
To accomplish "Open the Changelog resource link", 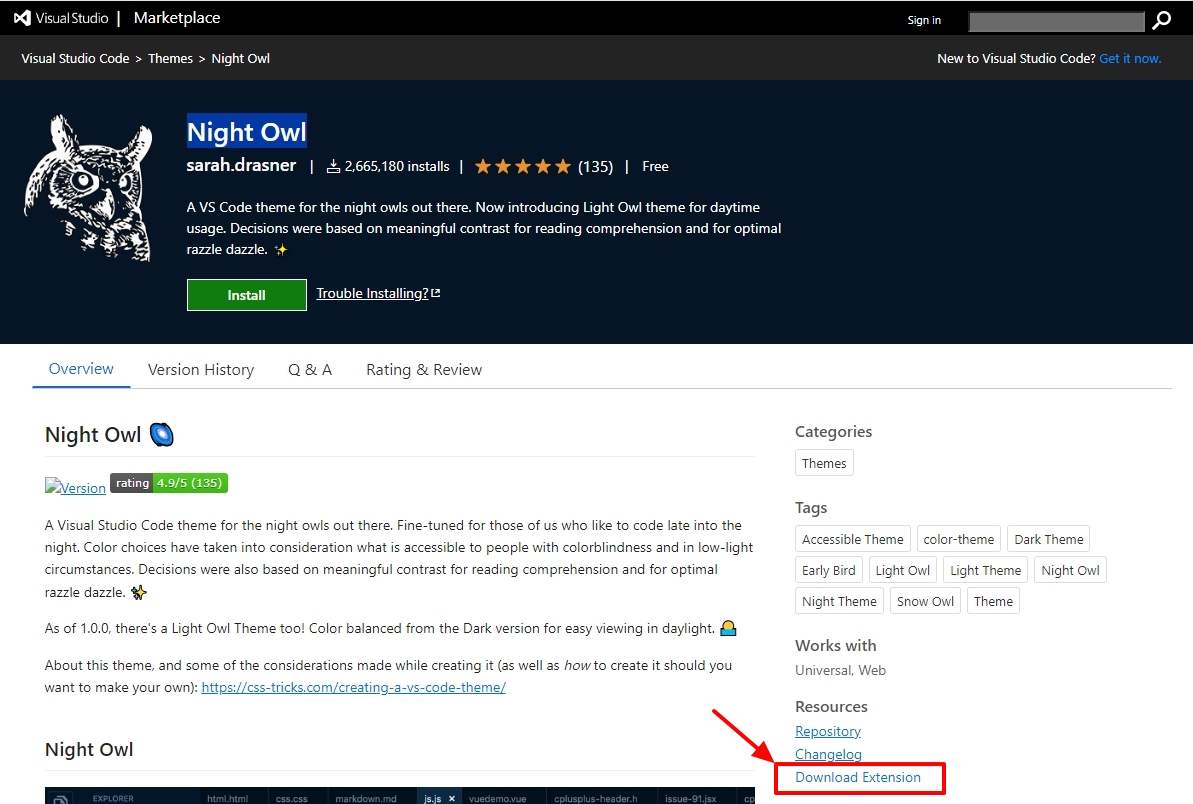I will [829, 754].
